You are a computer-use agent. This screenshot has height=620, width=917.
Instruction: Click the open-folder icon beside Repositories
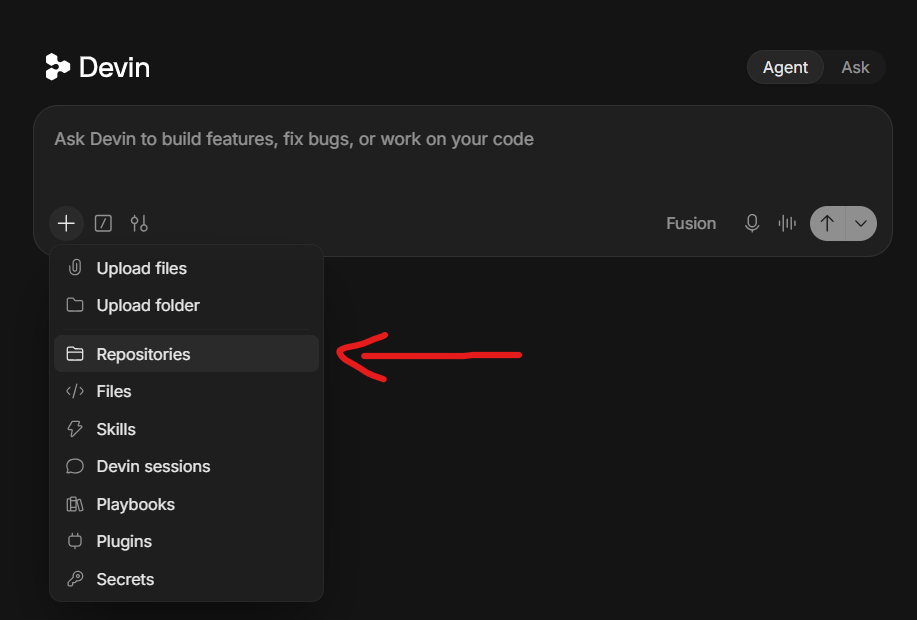click(x=75, y=354)
